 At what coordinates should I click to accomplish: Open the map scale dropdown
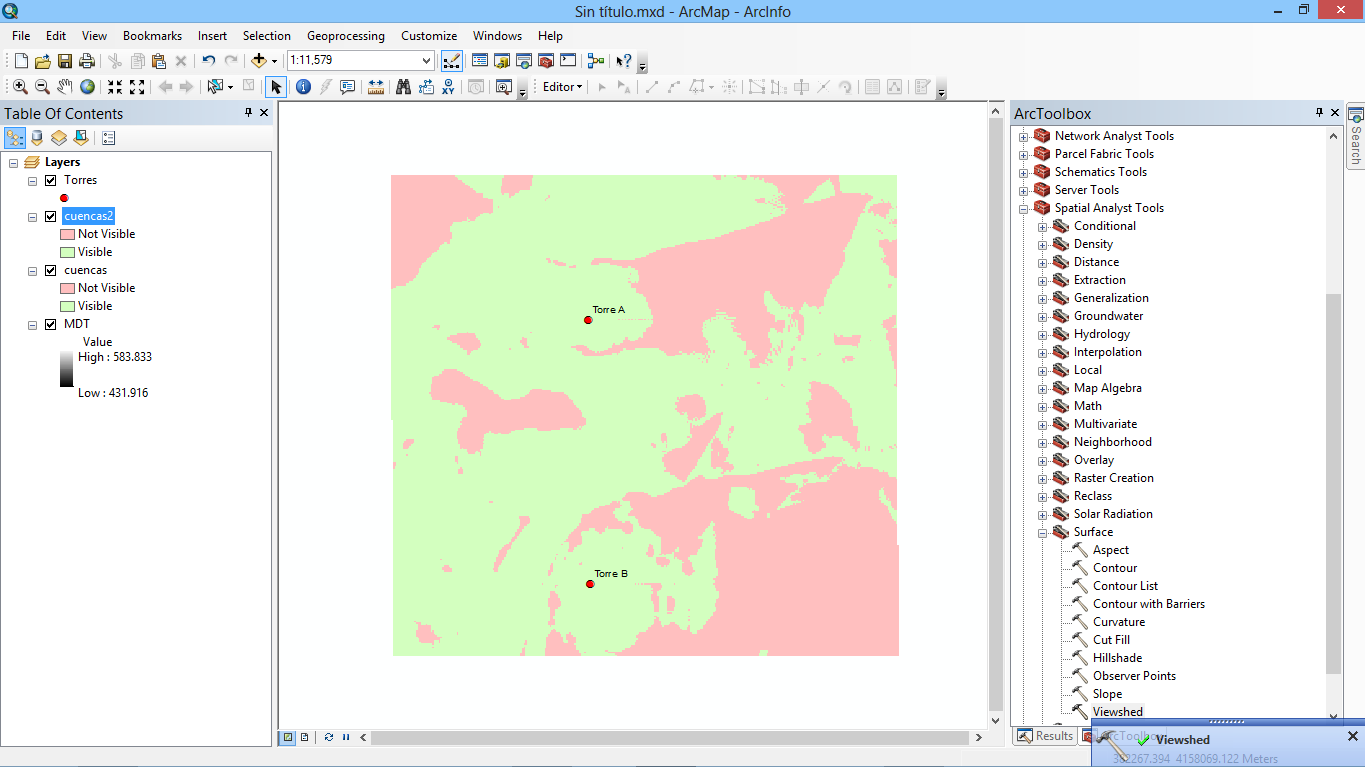point(427,61)
